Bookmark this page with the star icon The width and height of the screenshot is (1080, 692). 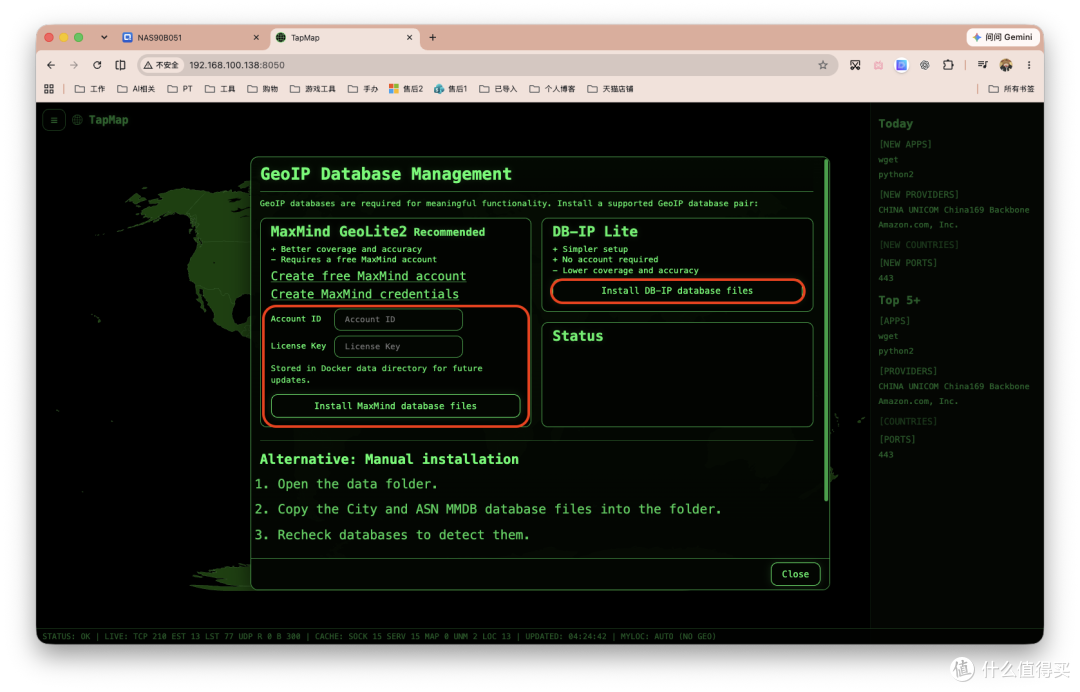click(x=822, y=65)
